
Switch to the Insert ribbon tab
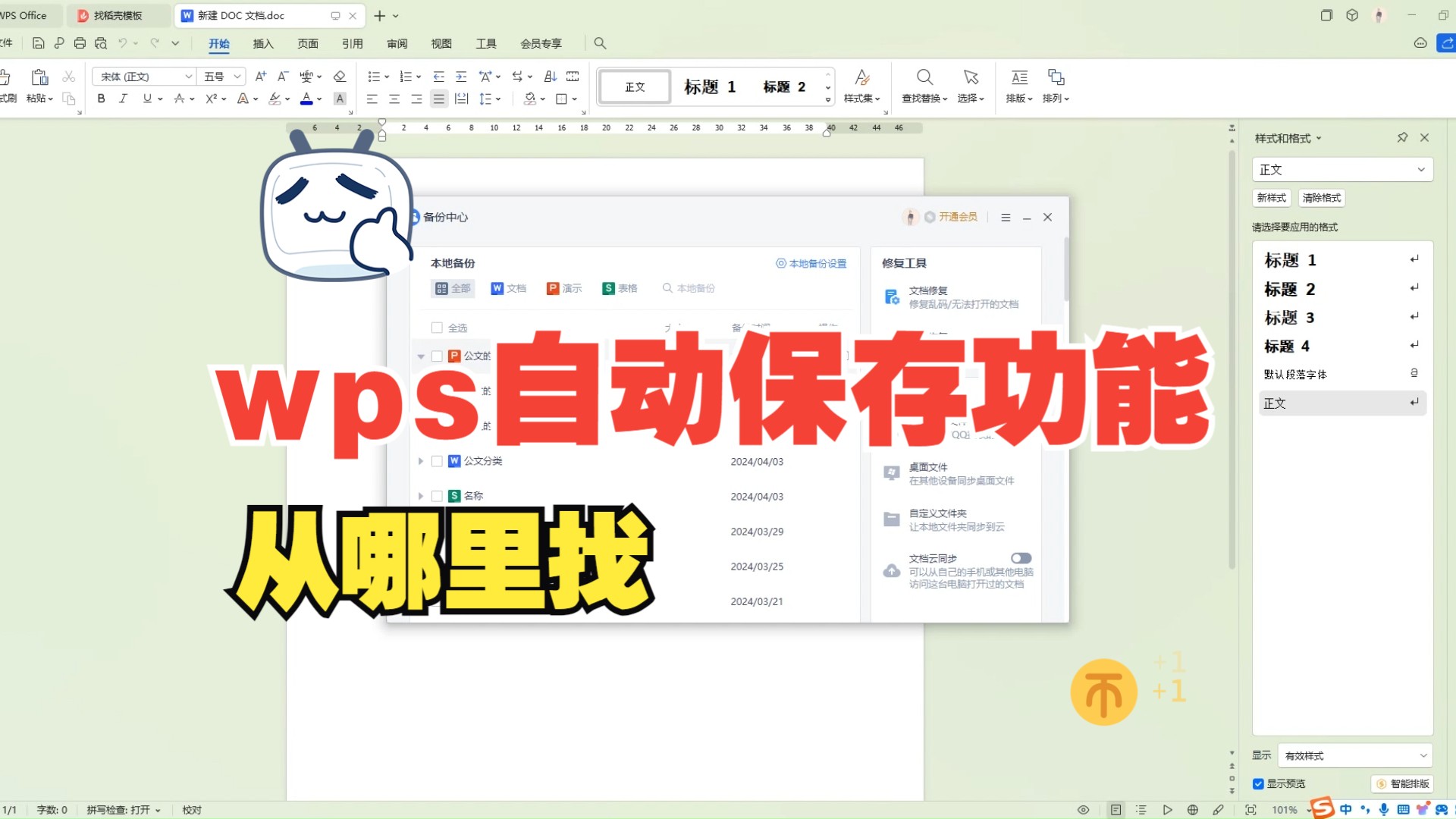[x=263, y=43]
